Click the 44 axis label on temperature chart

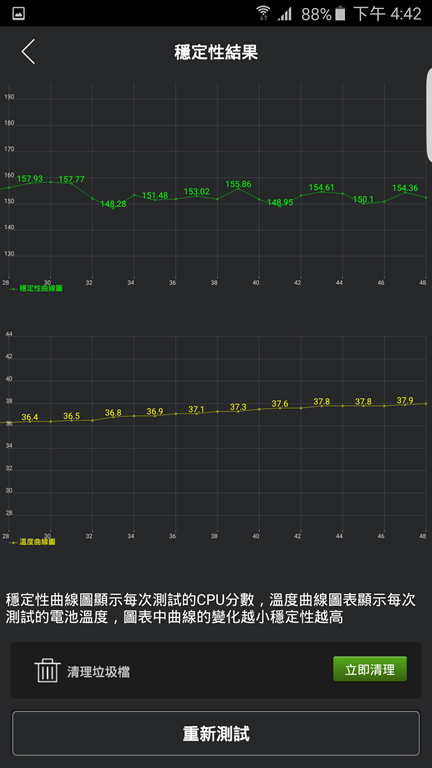click(x=9, y=334)
